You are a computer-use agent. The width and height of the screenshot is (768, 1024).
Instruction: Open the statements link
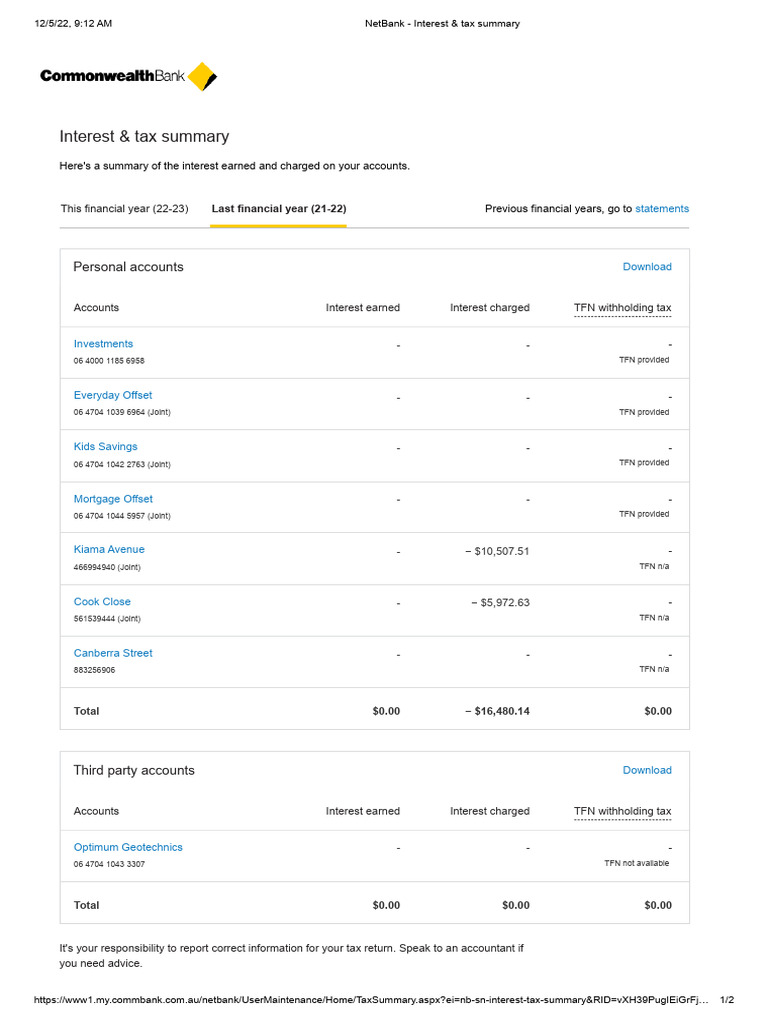click(x=662, y=209)
